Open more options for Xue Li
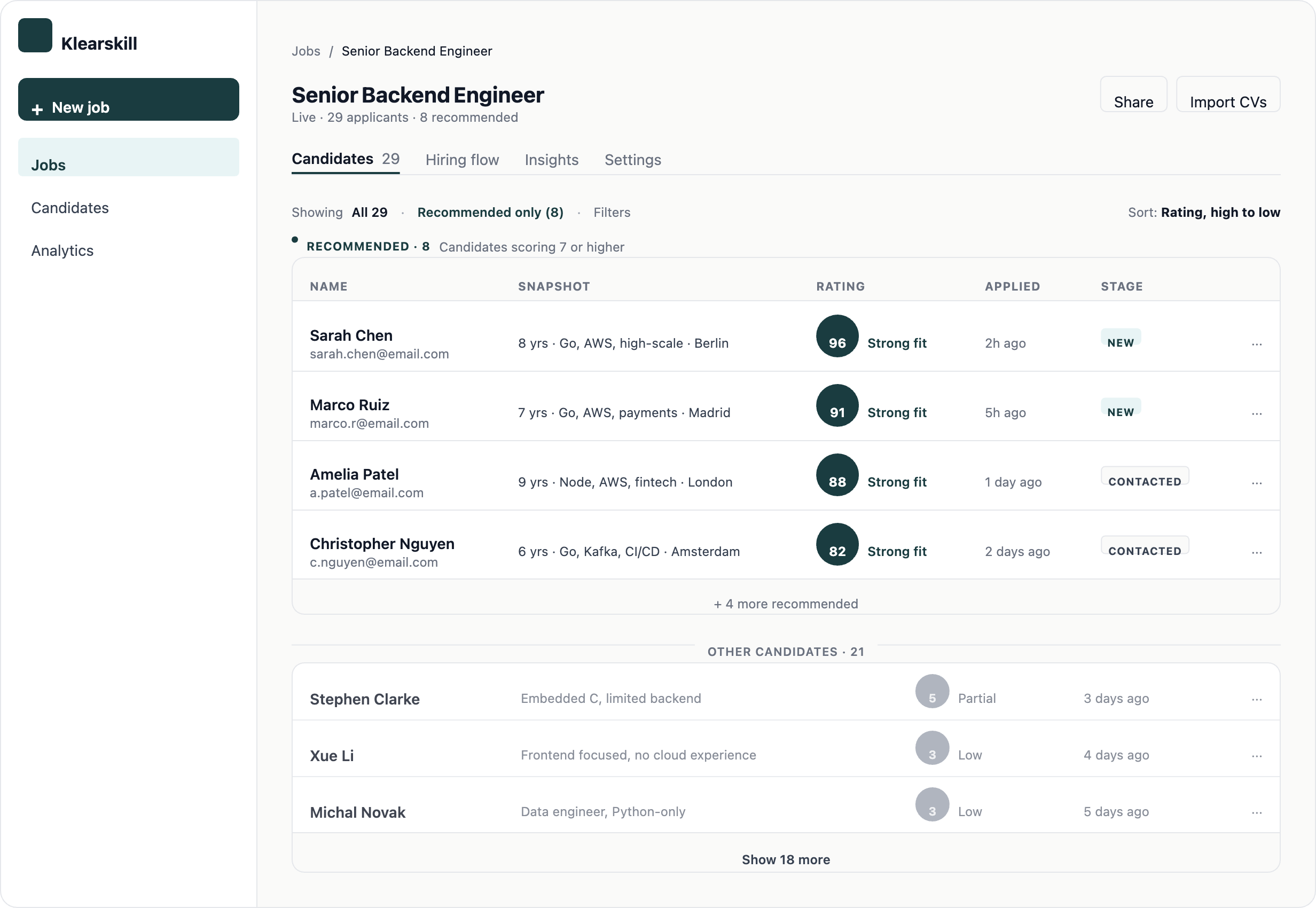Viewport: 1316px width, 908px height. pyautogui.click(x=1257, y=756)
